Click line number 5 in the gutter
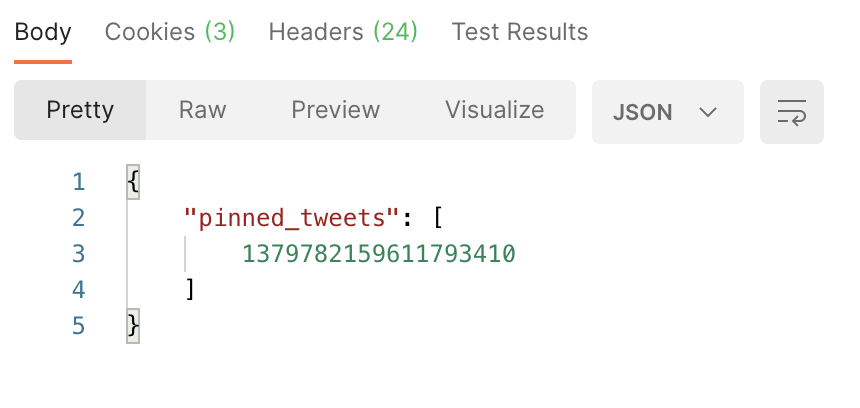 point(78,326)
